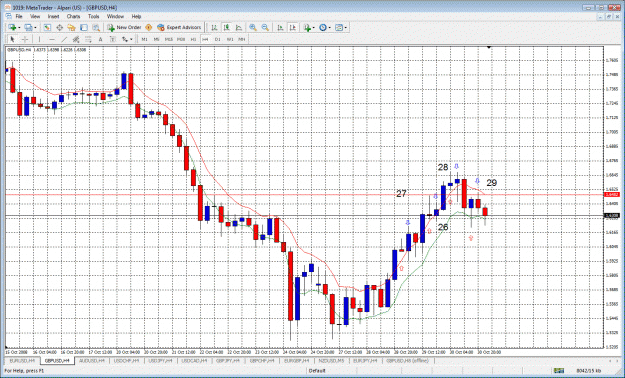The width and height of the screenshot is (625, 378).
Task: Pick the Horizontal Line drawing tool
Action: [x=51, y=39]
